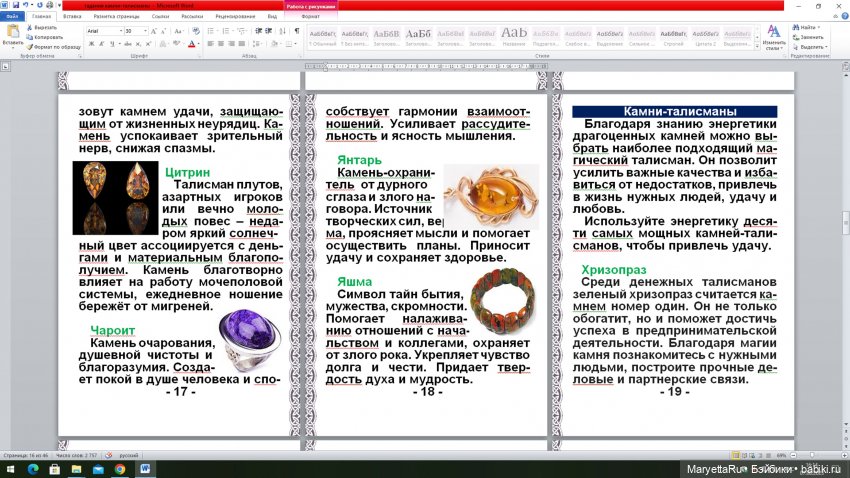Click the Save icon in quick access toolbar
850x478 pixels.
(15, 5)
